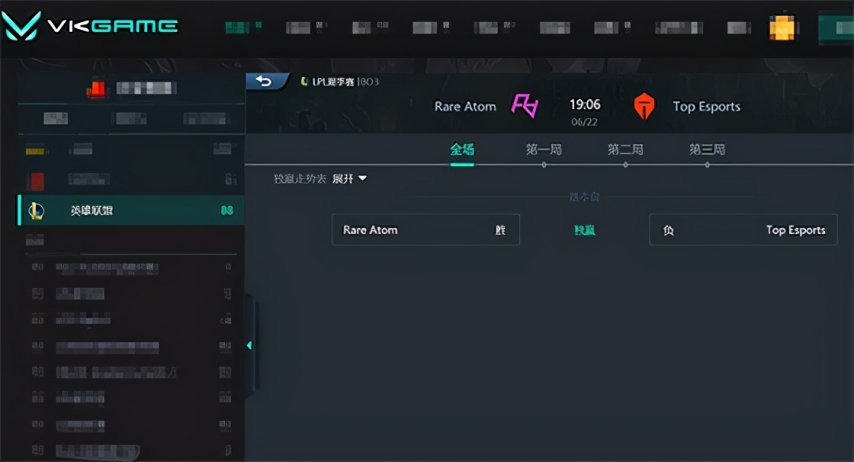854x462 pixels.
Task: Switch to the 第二局 tab
Action: tap(625, 149)
